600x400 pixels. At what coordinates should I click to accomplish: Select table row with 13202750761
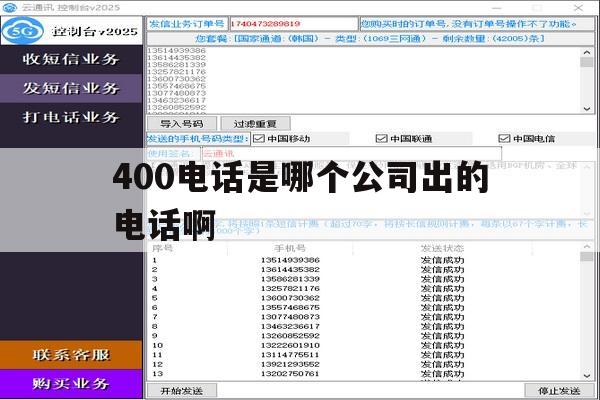tap(364, 374)
